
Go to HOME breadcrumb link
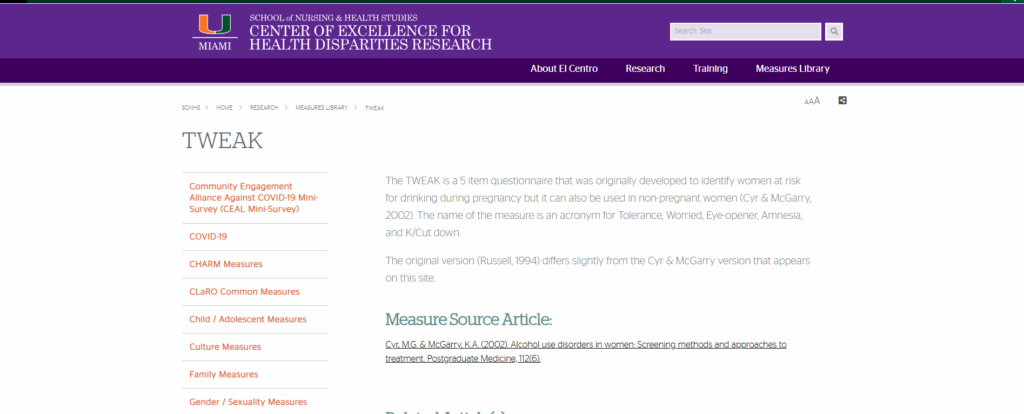[x=224, y=108]
